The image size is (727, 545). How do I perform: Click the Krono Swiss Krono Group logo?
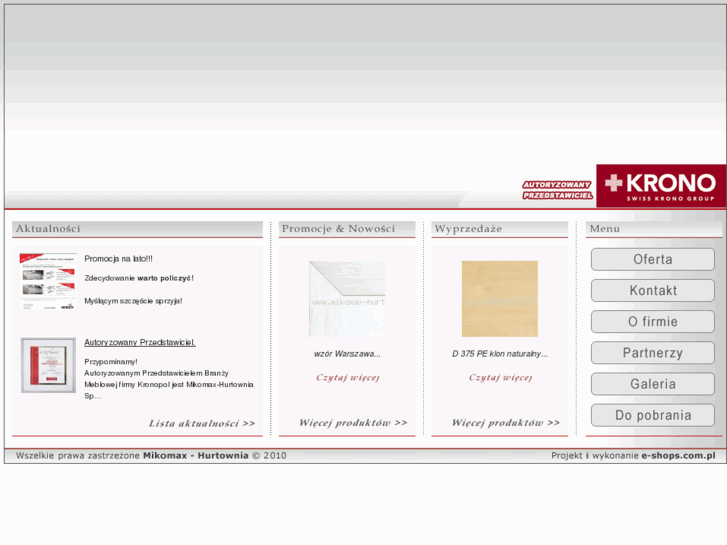click(661, 186)
